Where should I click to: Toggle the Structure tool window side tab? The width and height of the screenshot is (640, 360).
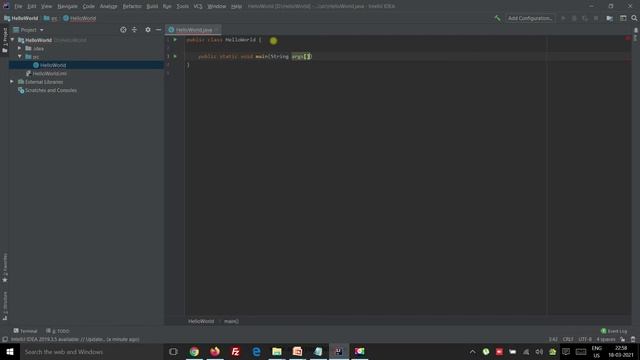pos(5,305)
